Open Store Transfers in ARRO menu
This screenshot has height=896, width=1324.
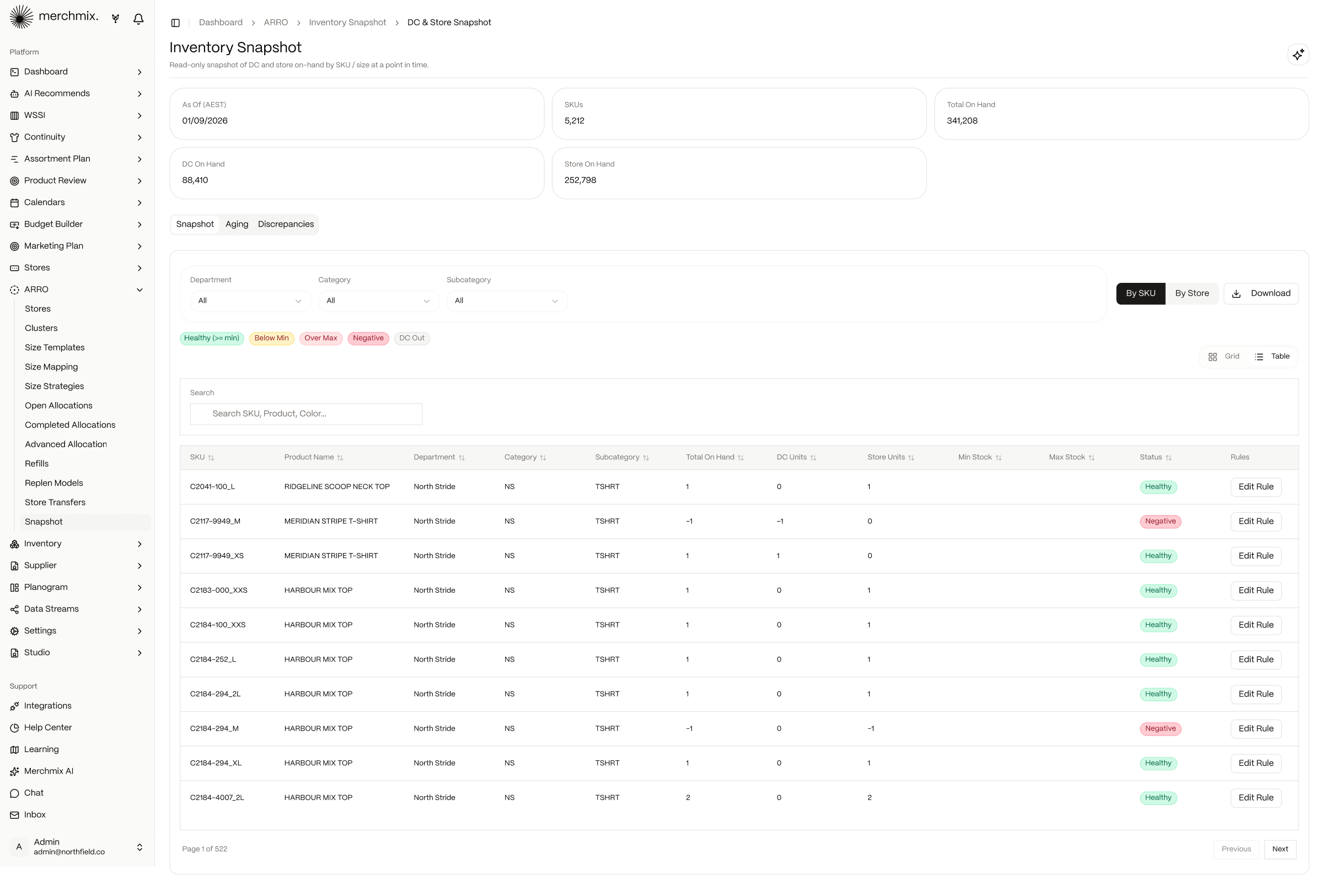tap(55, 502)
